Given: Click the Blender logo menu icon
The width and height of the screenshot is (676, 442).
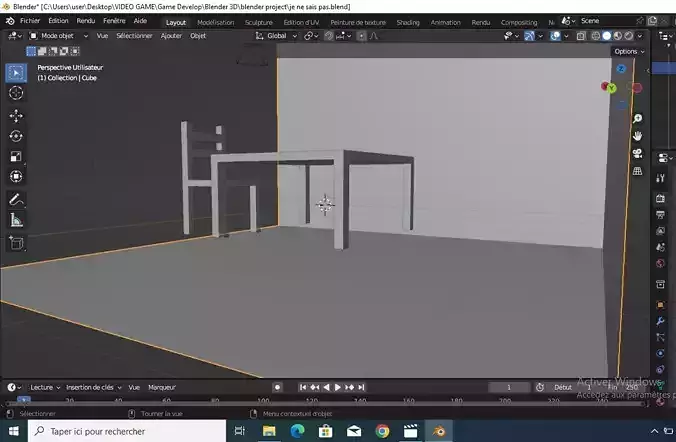Looking at the screenshot, I should 10,21.
